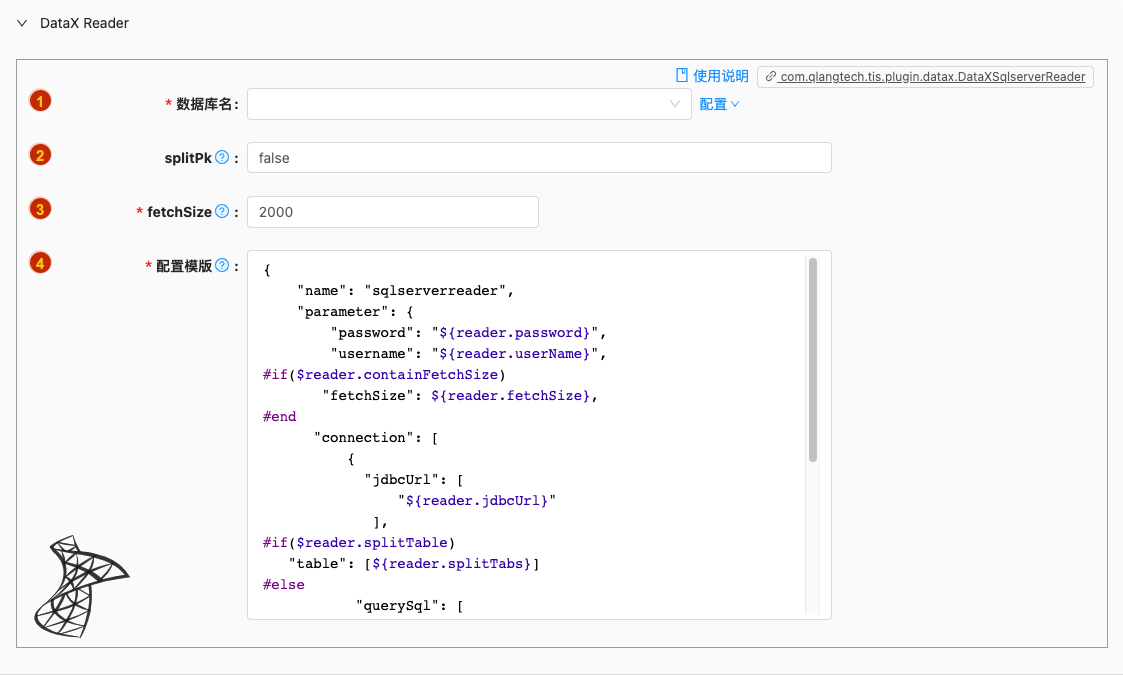Click the 数据库名 field label
This screenshot has width=1123, height=675.
pos(204,105)
